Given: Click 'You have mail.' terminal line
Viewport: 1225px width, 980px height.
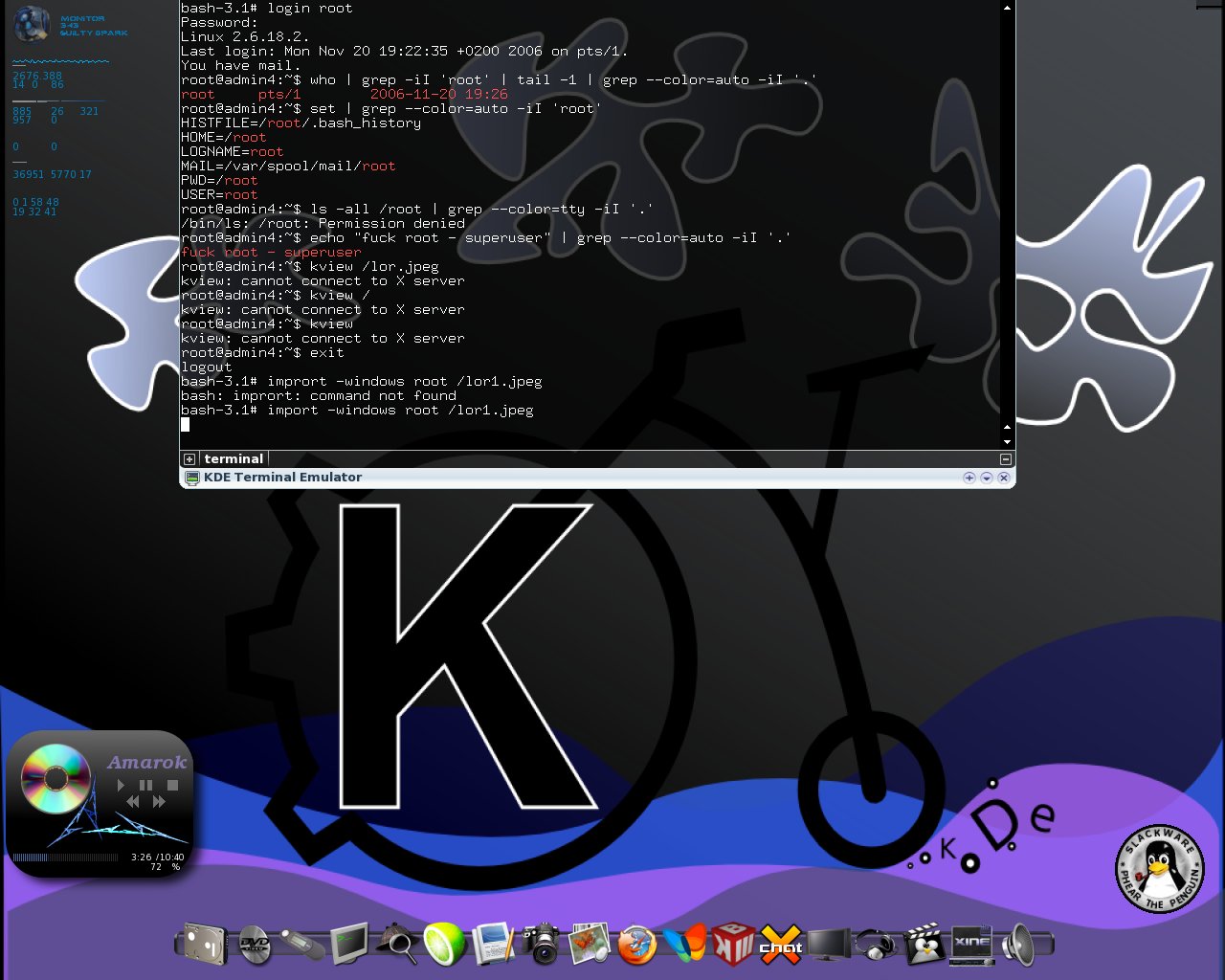Looking at the screenshot, I should (241, 65).
